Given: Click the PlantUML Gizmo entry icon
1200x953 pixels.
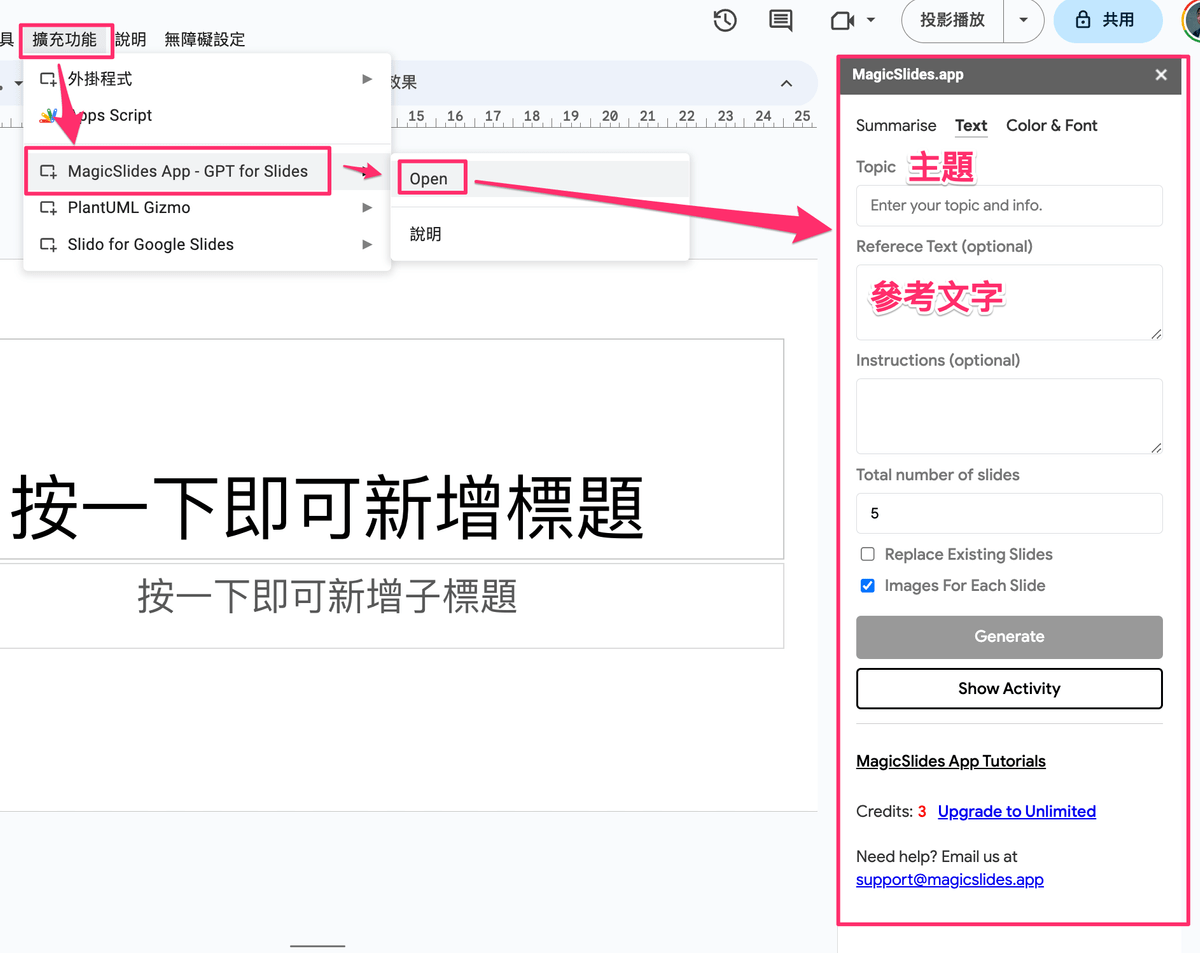Looking at the screenshot, I should (48, 208).
